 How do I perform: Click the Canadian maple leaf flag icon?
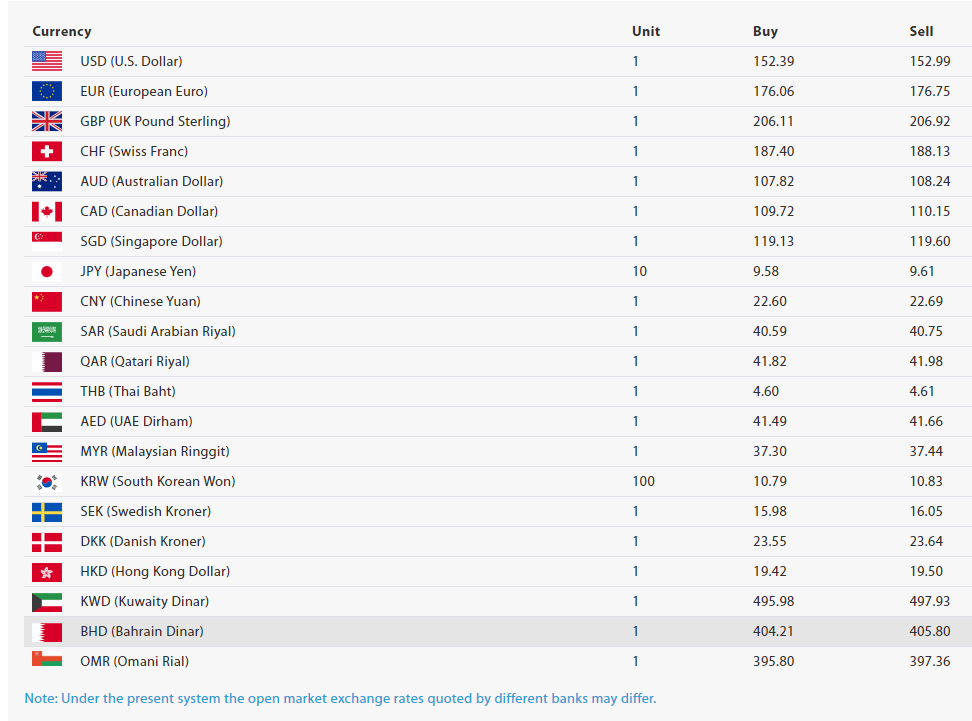tap(46, 211)
